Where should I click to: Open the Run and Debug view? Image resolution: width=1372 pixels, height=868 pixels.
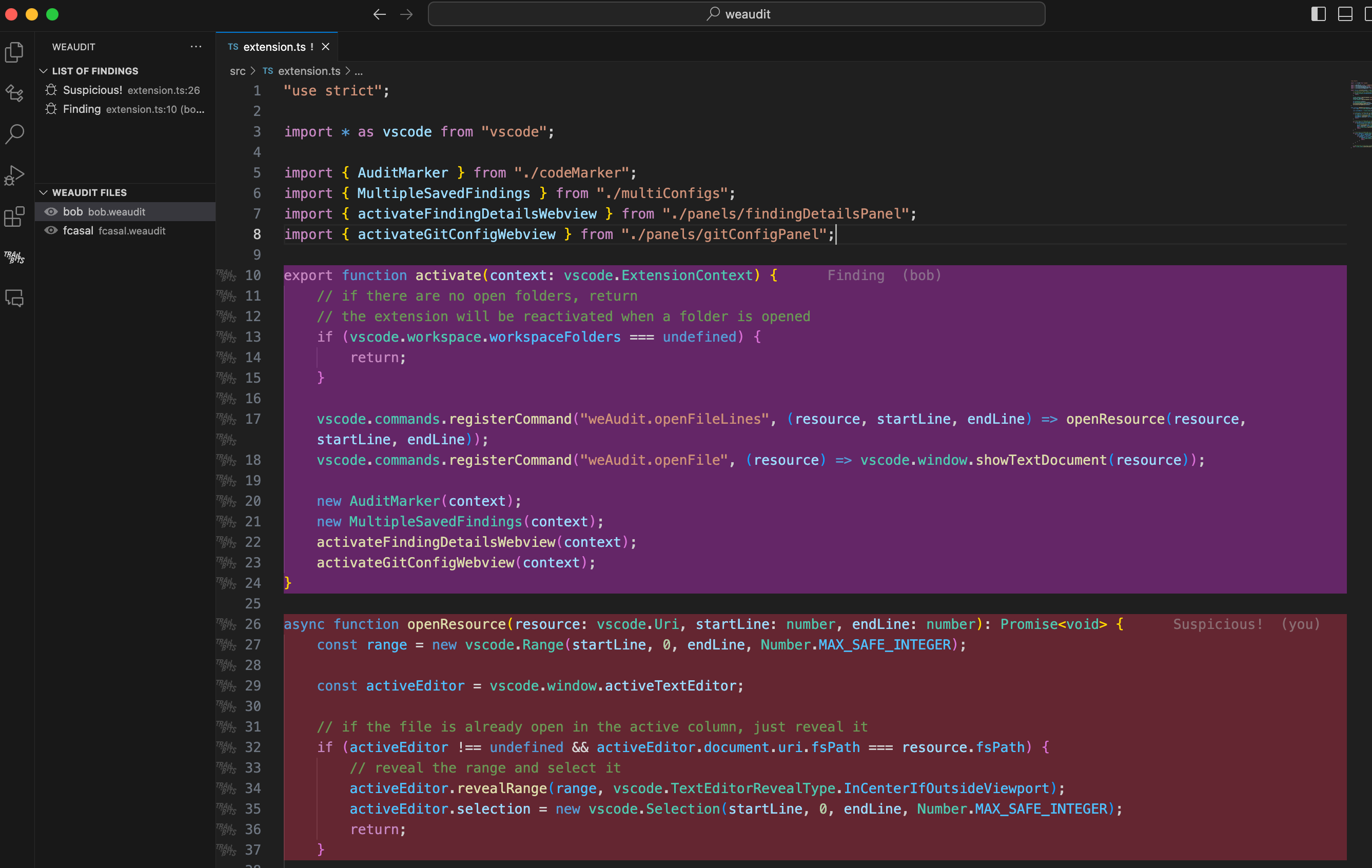coord(14,175)
